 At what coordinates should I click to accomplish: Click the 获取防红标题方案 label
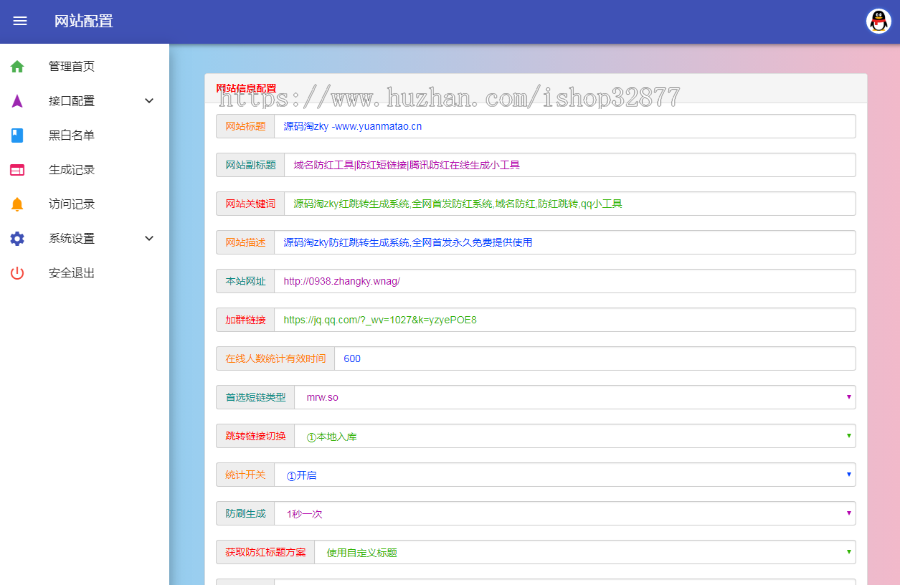pyautogui.click(x=266, y=552)
